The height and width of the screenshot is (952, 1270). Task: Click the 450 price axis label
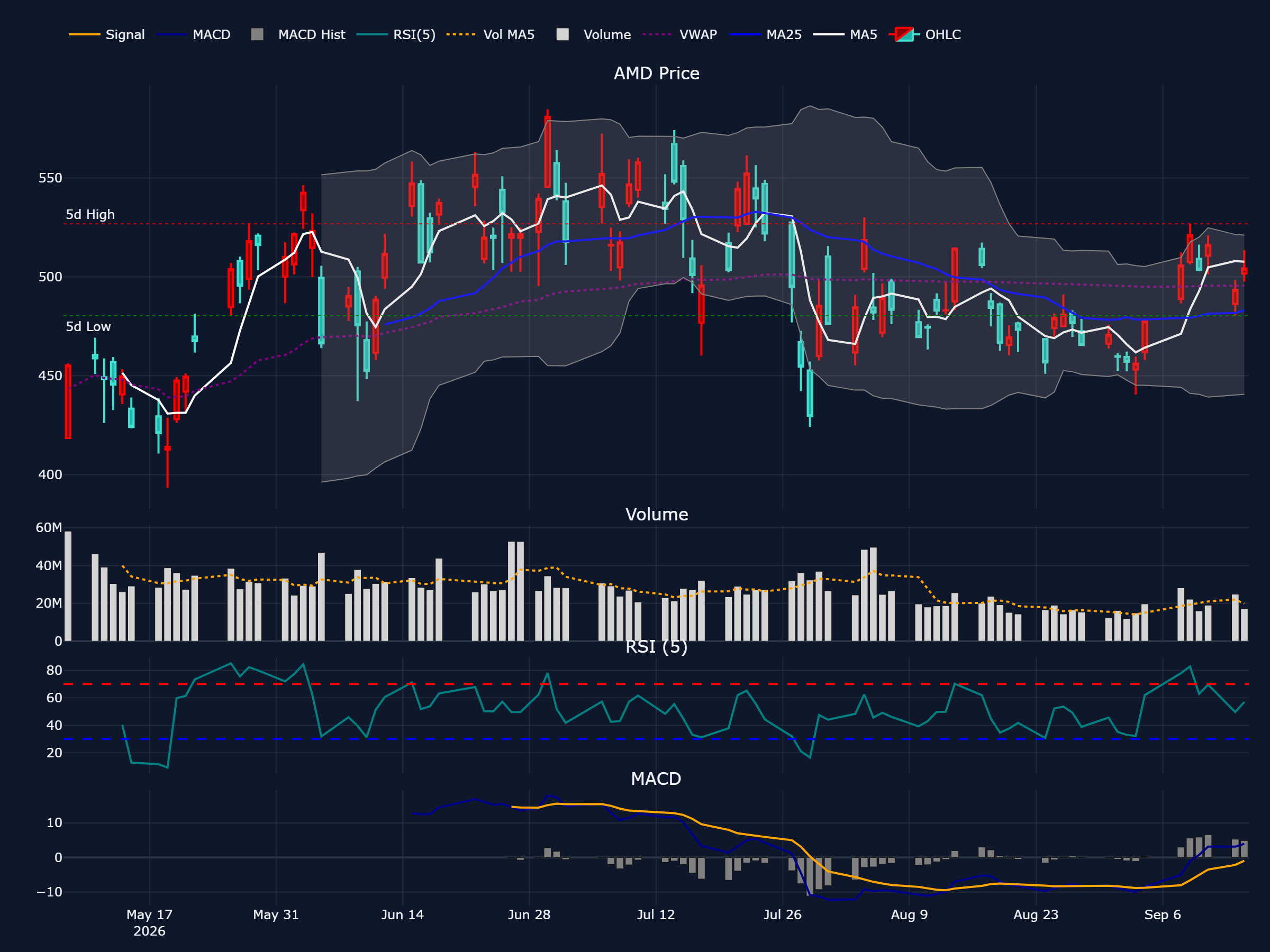(50, 376)
